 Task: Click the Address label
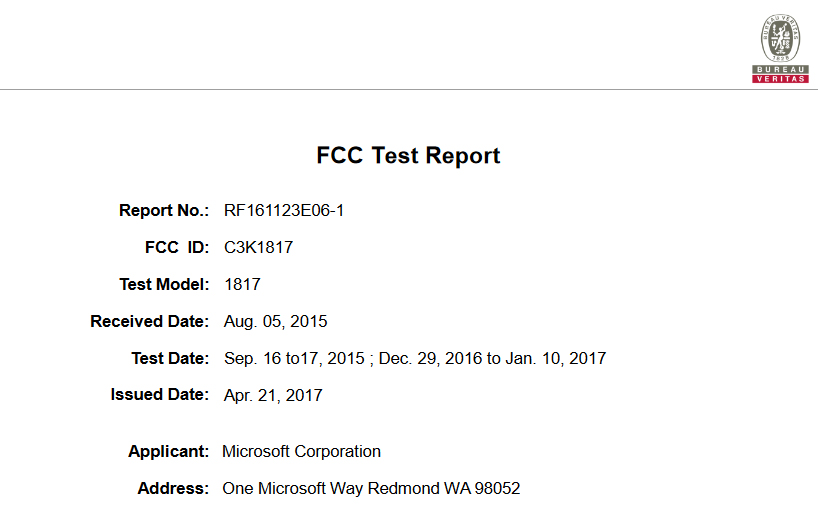tap(173, 488)
